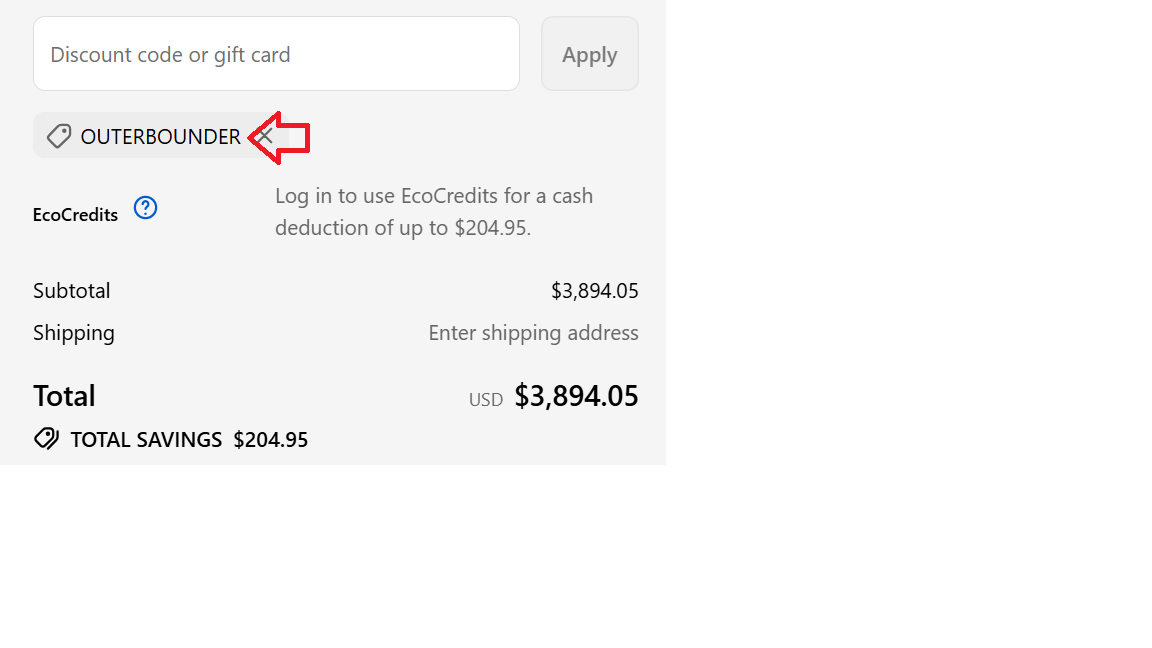Select the tag icon in the savings row
This screenshot has width=1152, height=648.
click(x=46, y=438)
